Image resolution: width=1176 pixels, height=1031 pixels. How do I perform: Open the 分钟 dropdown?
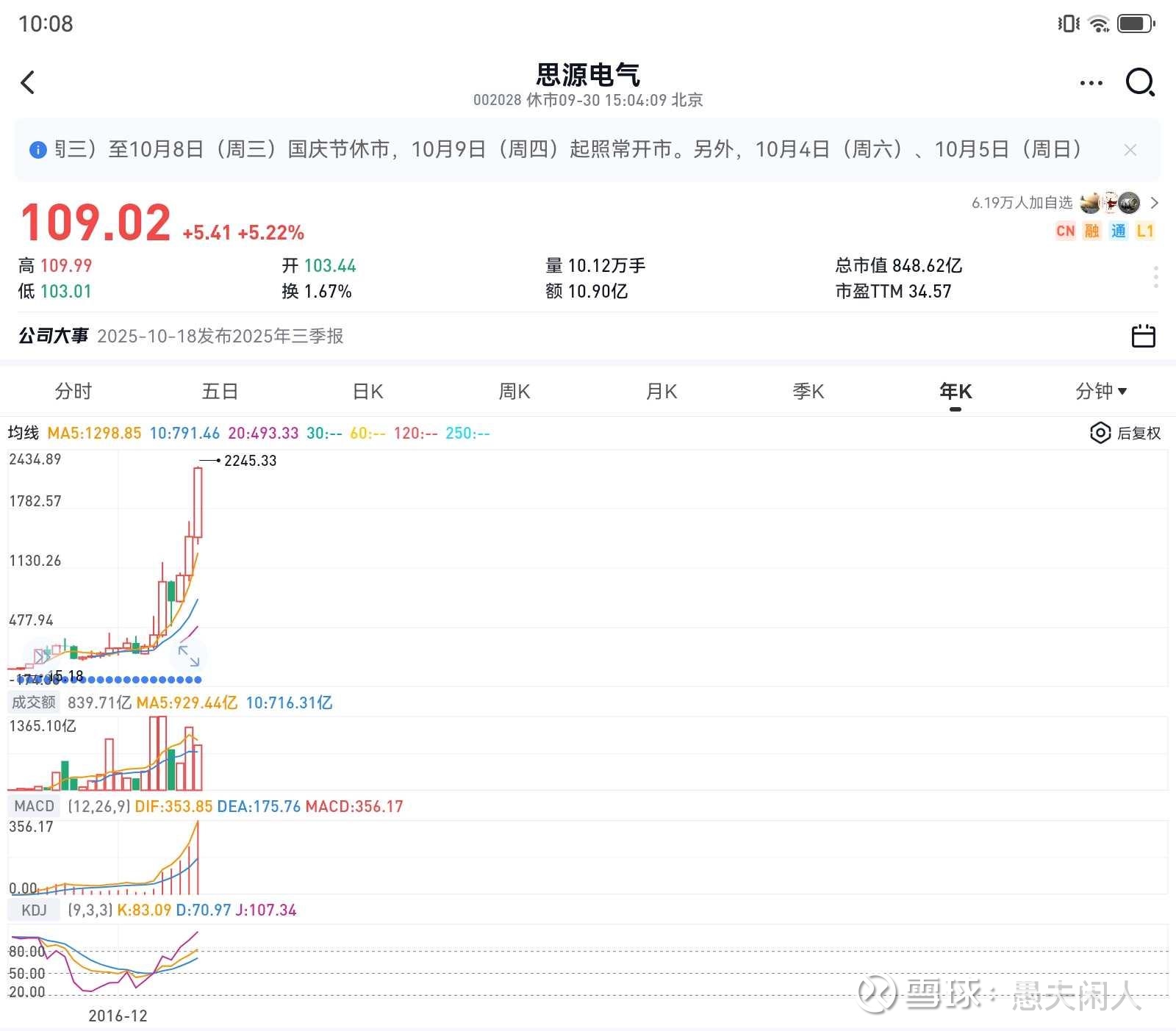1101,391
